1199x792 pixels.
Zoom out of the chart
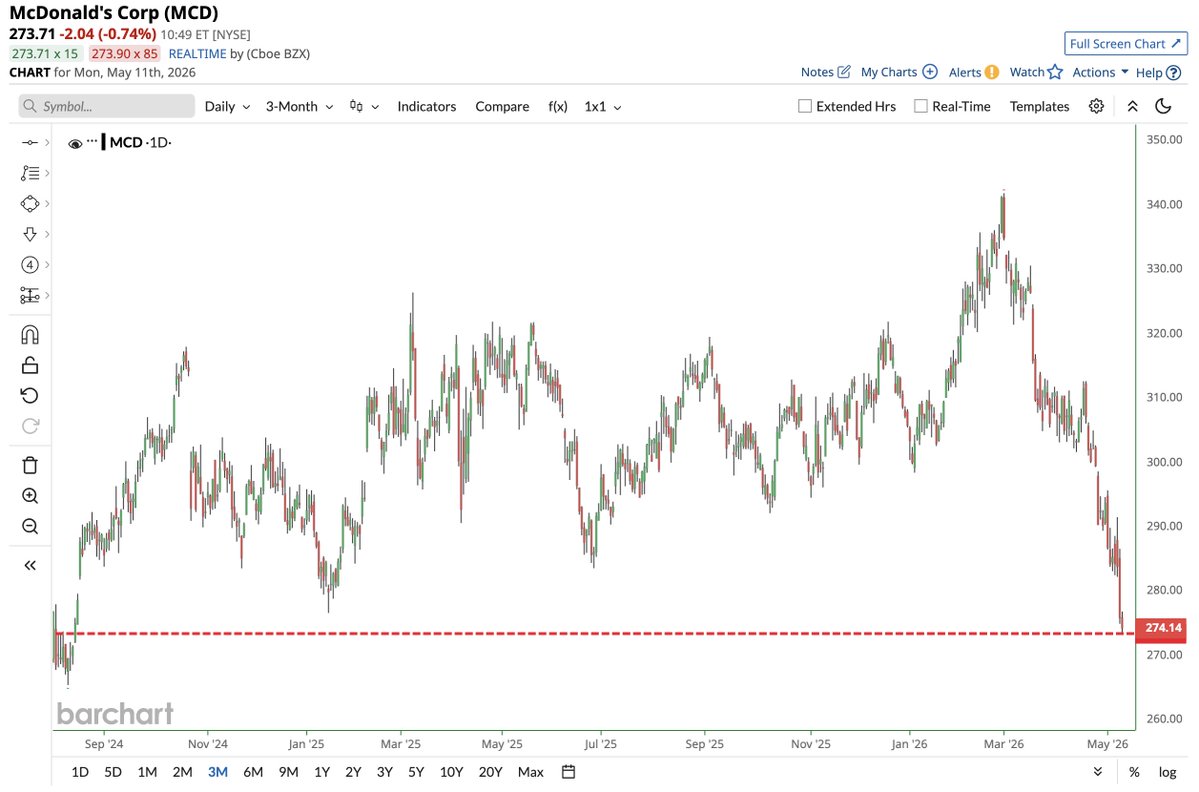pos(30,527)
